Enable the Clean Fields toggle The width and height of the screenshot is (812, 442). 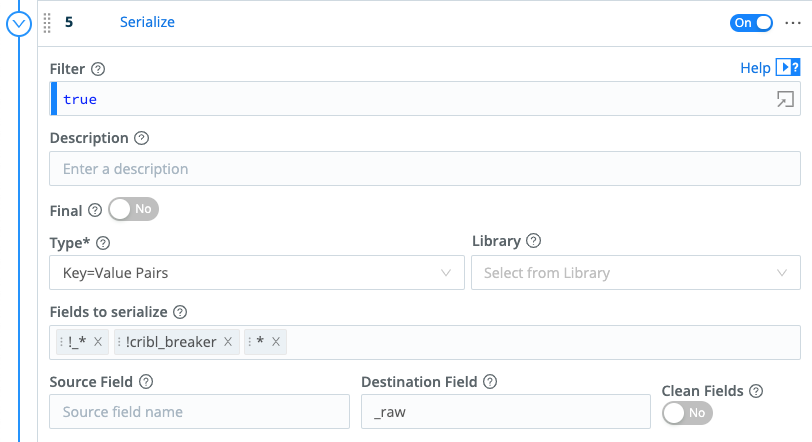[x=687, y=412]
